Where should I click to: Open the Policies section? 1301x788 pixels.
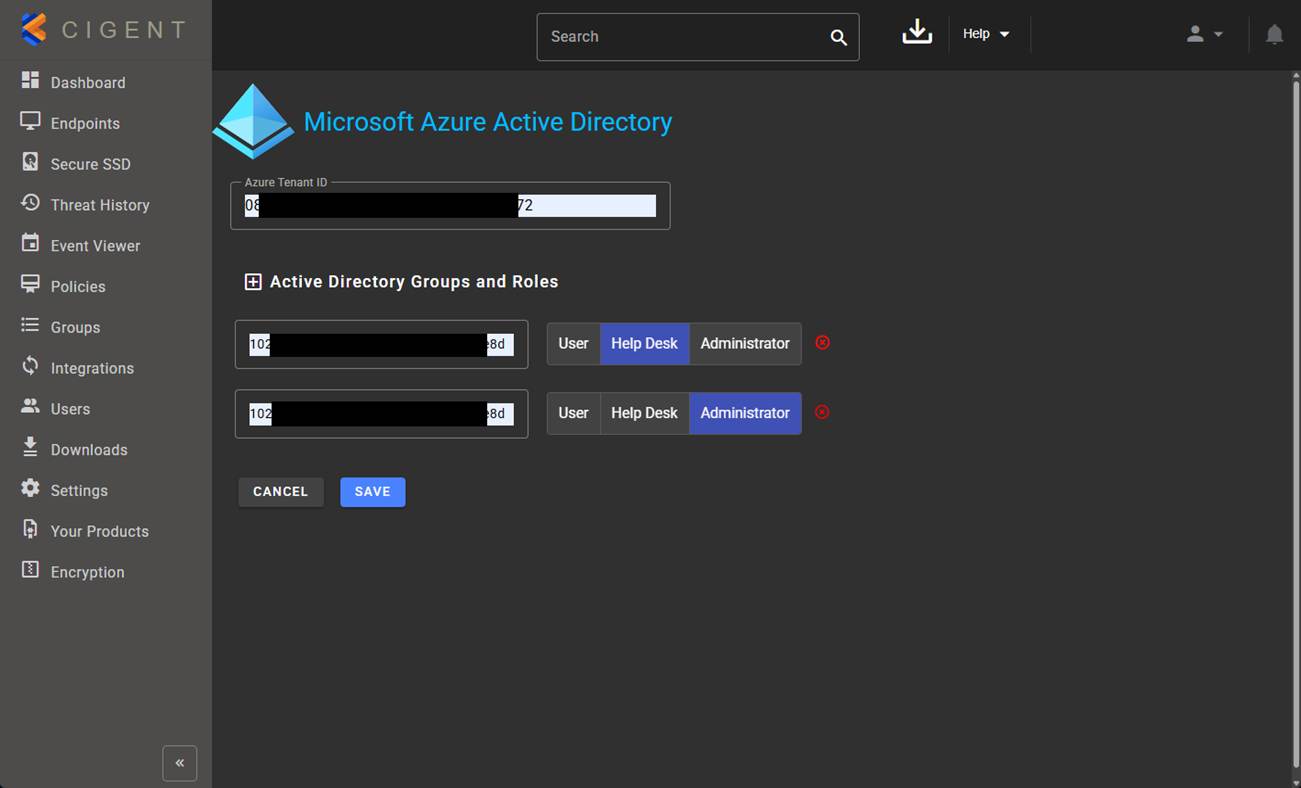[78, 287]
